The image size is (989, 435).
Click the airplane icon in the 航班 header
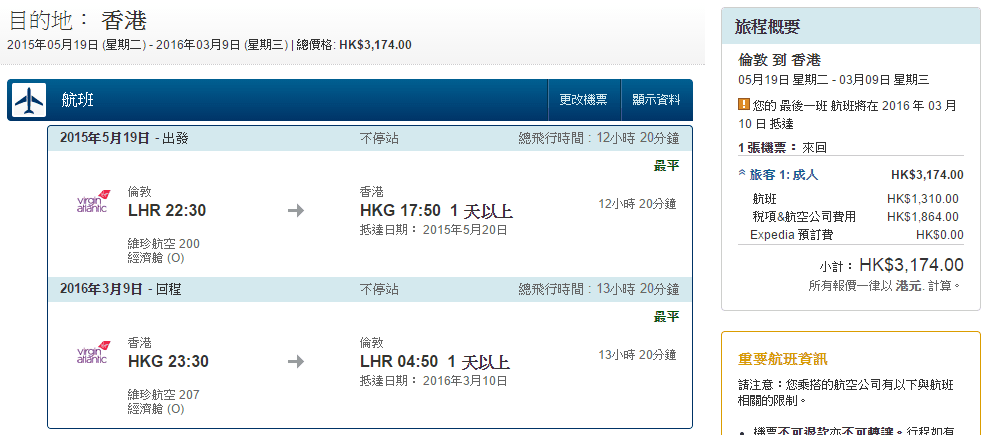pos(30,100)
